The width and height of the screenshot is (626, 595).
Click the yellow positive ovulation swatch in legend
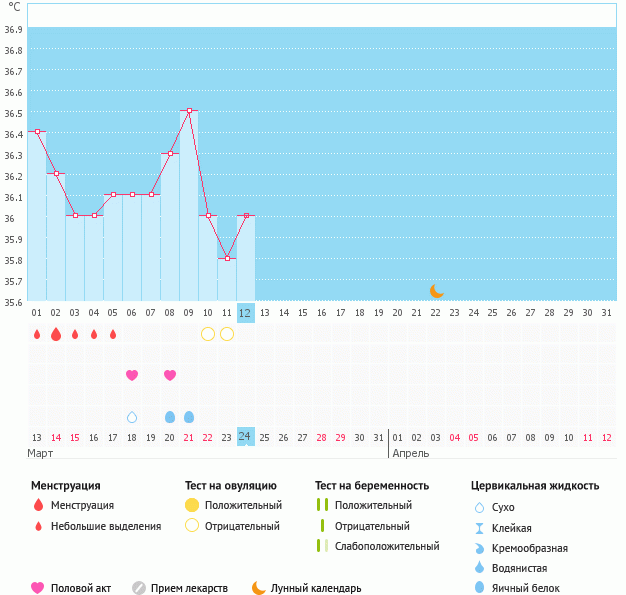[x=192, y=505]
